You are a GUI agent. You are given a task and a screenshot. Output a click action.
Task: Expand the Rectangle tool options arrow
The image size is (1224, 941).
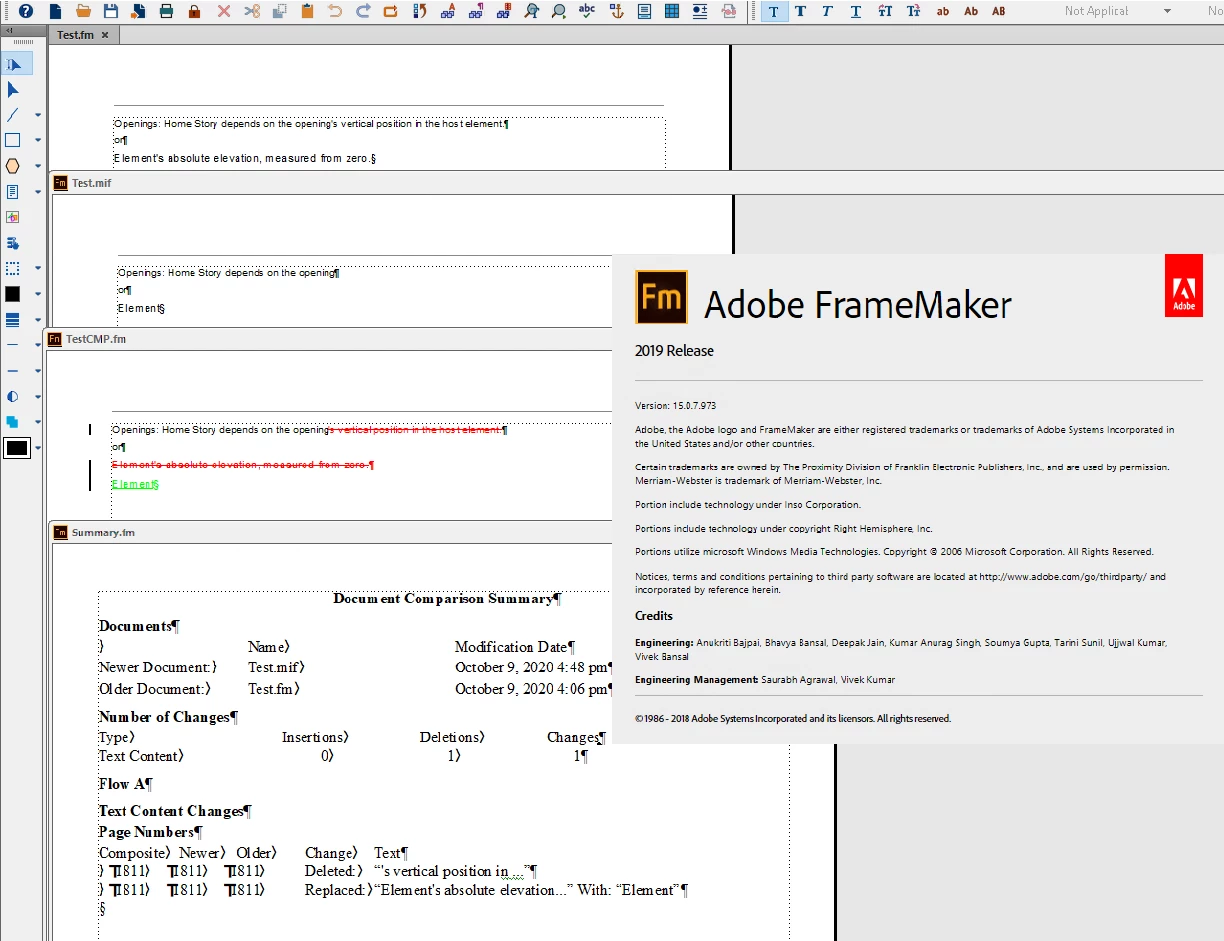tap(38, 141)
